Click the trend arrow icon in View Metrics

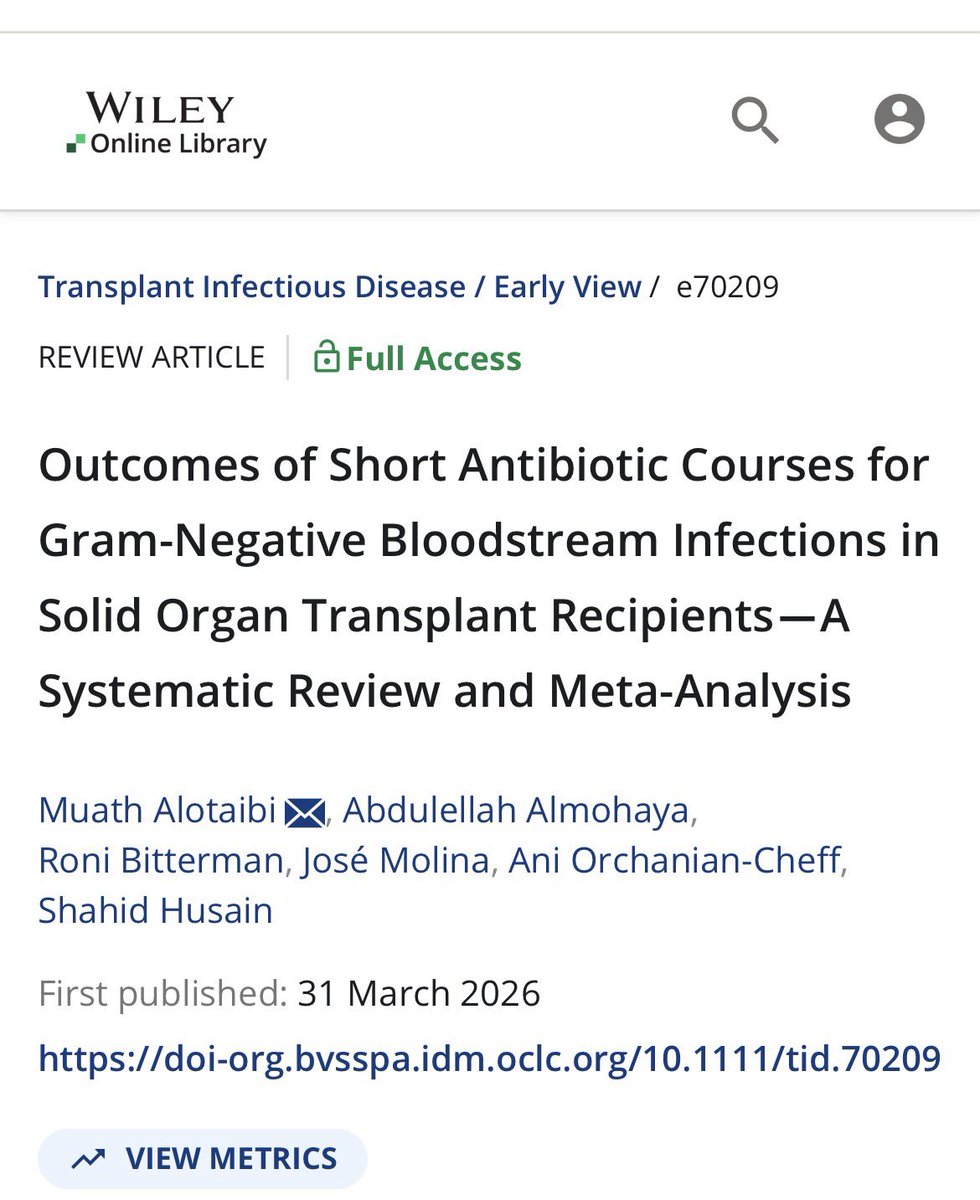tap(89, 1159)
